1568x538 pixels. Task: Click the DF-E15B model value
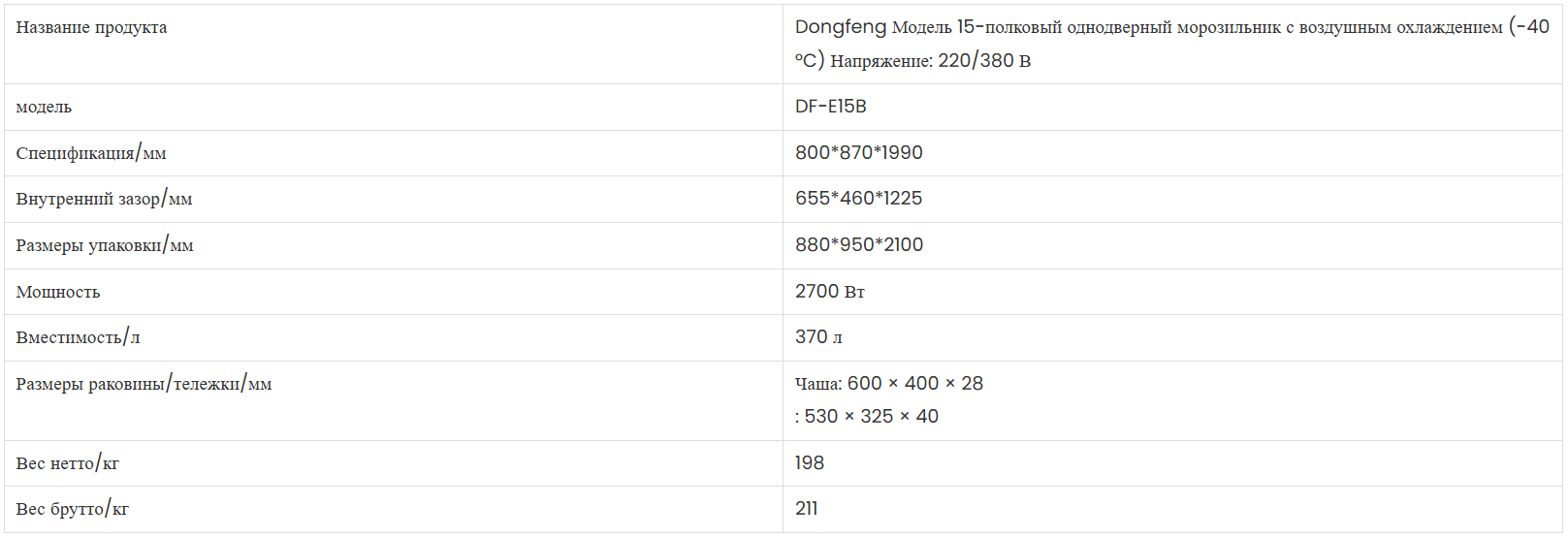(x=830, y=107)
